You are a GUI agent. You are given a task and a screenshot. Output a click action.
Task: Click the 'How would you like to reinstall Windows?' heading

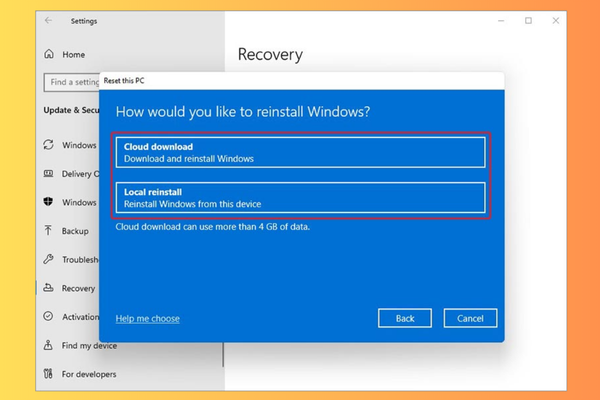point(243,112)
